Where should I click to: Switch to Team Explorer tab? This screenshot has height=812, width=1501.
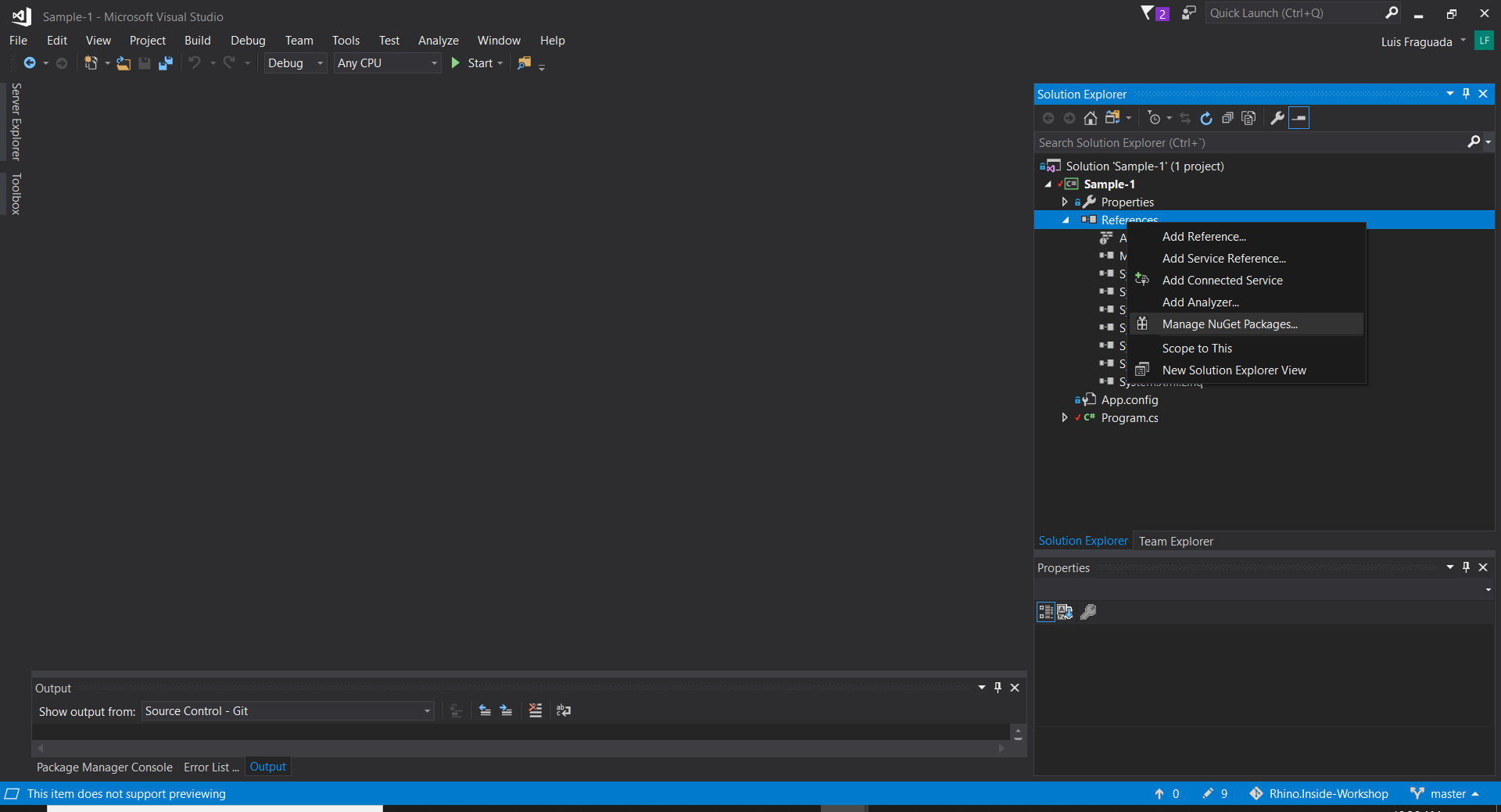click(1176, 541)
